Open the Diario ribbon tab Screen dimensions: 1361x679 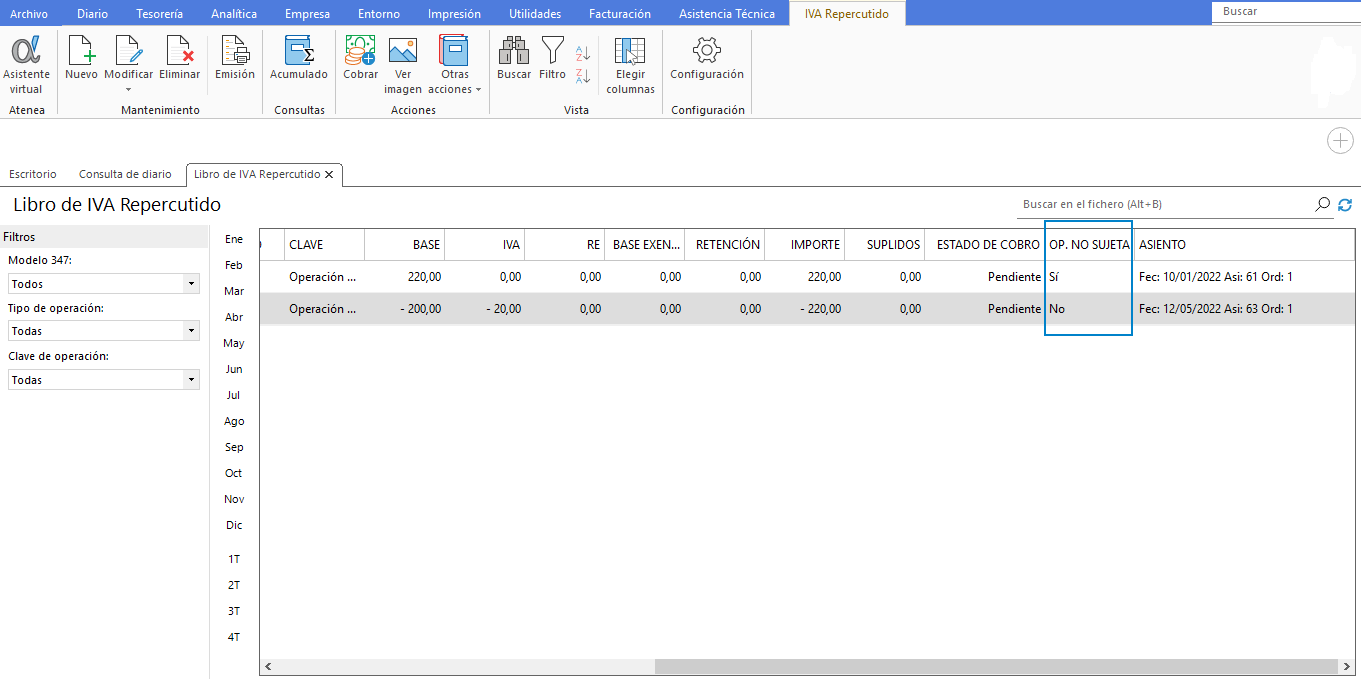92,14
